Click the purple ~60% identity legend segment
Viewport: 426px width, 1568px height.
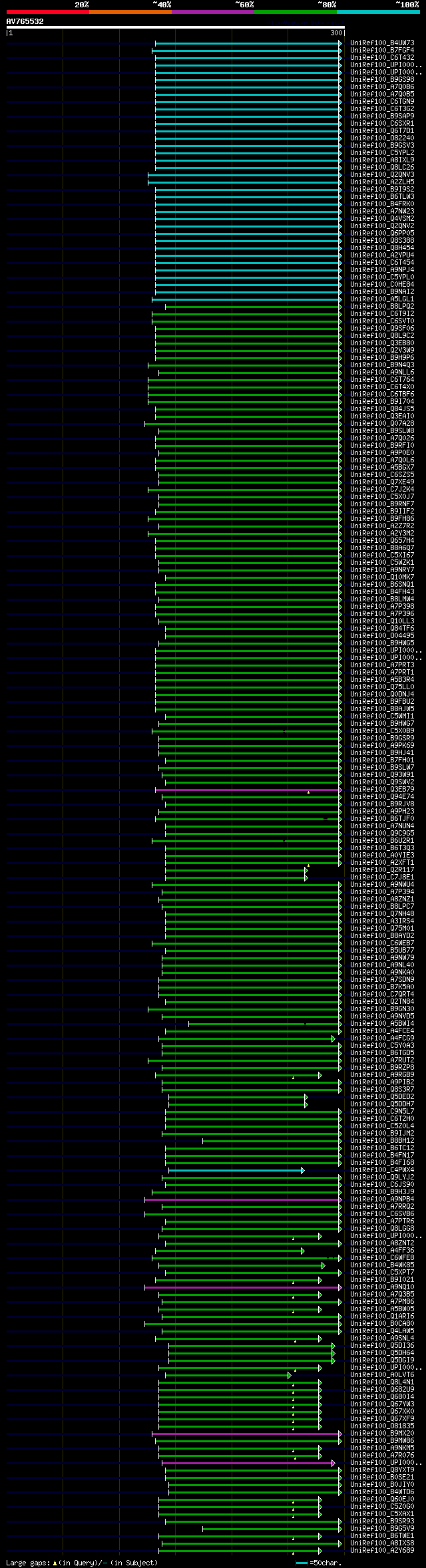point(212,12)
